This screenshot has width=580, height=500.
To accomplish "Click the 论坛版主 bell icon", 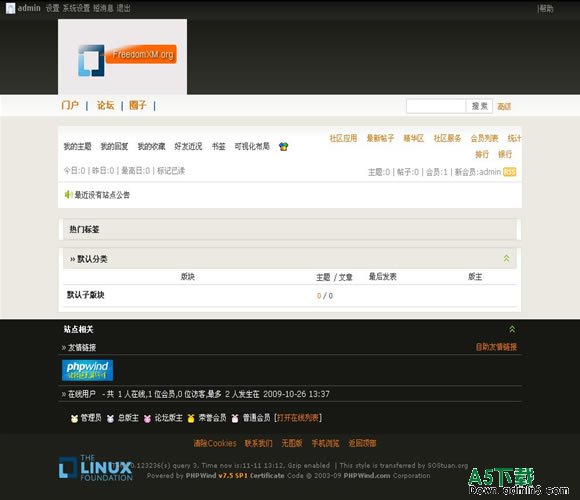I will (147, 418).
